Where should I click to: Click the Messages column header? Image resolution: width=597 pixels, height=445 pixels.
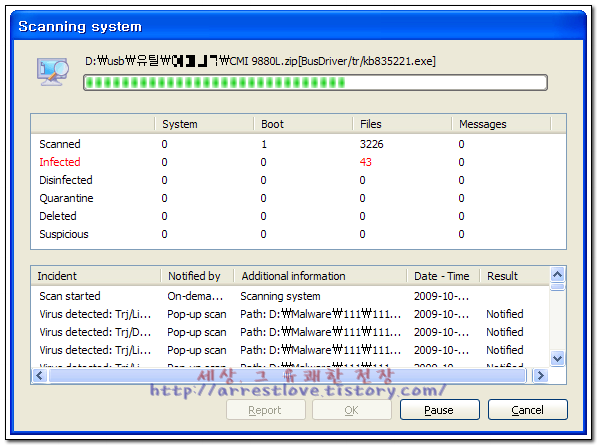501,124
